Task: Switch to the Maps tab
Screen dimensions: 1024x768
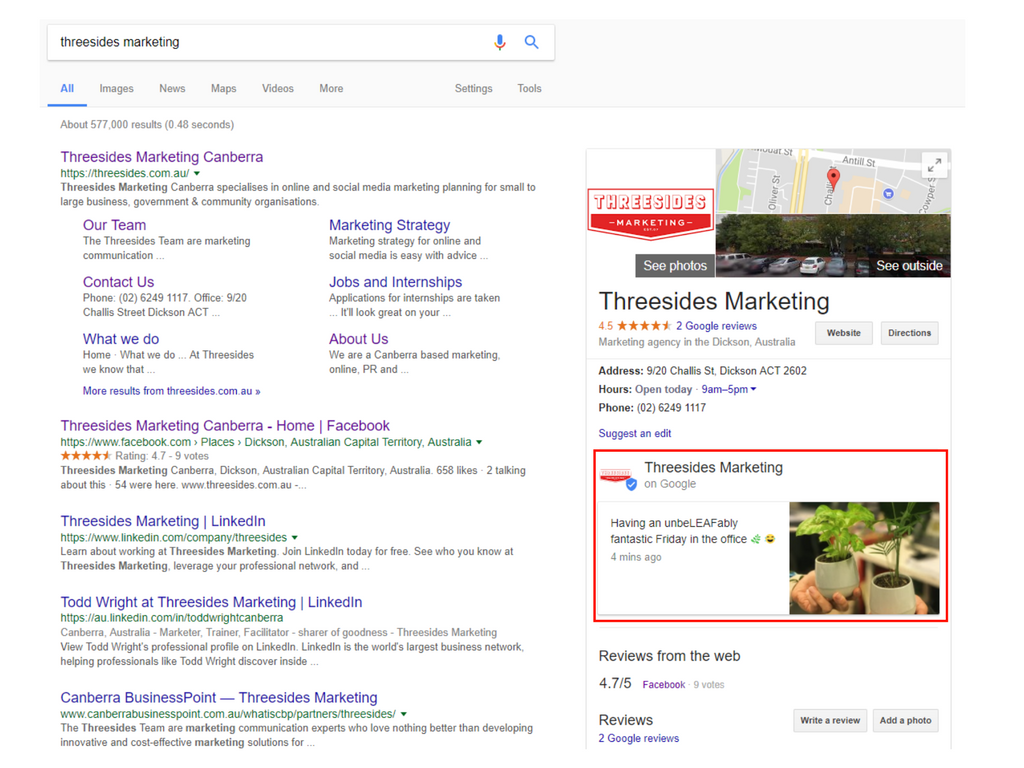Action: click(x=223, y=88)
